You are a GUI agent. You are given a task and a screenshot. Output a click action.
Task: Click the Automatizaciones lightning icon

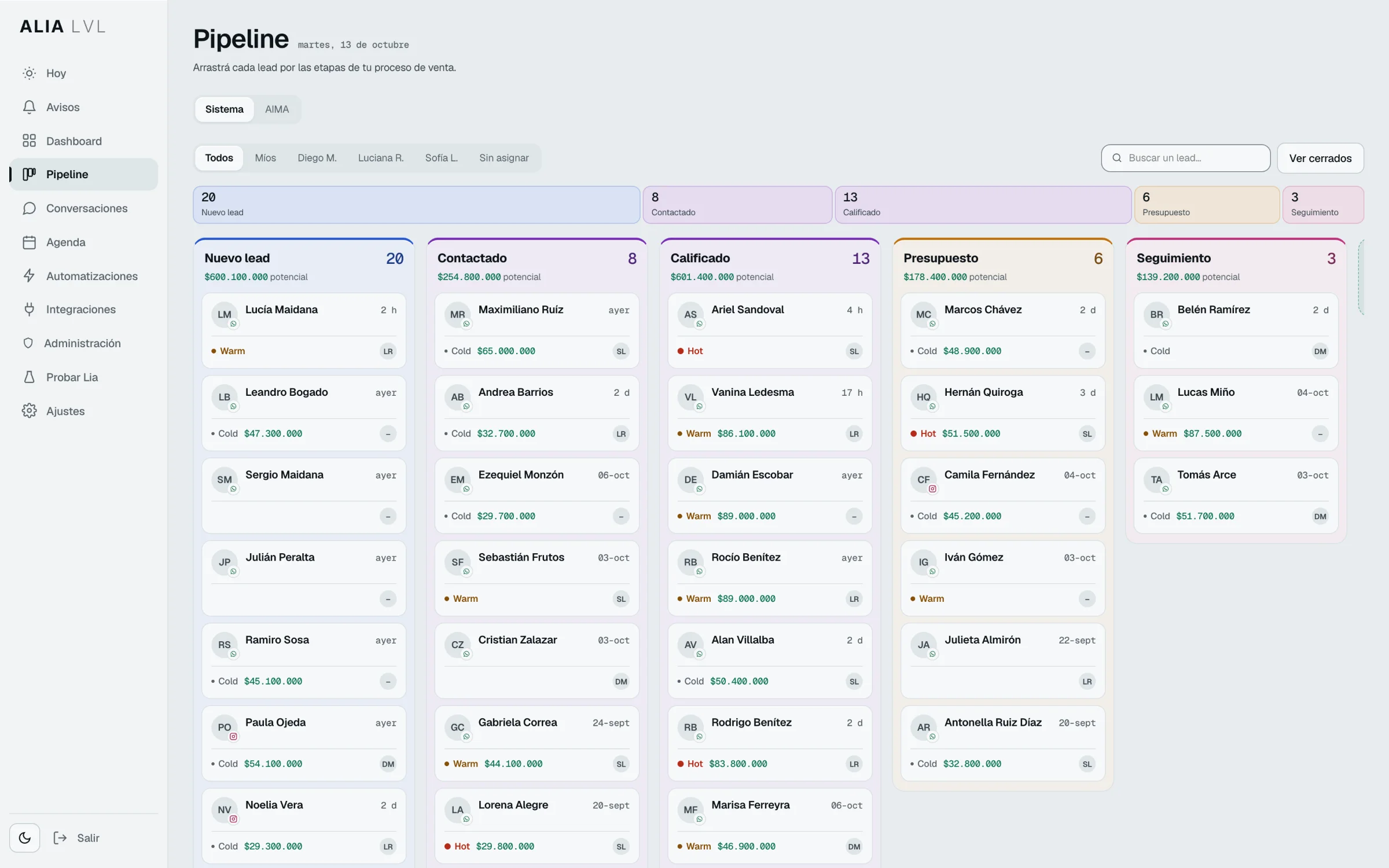click(29, 276)
